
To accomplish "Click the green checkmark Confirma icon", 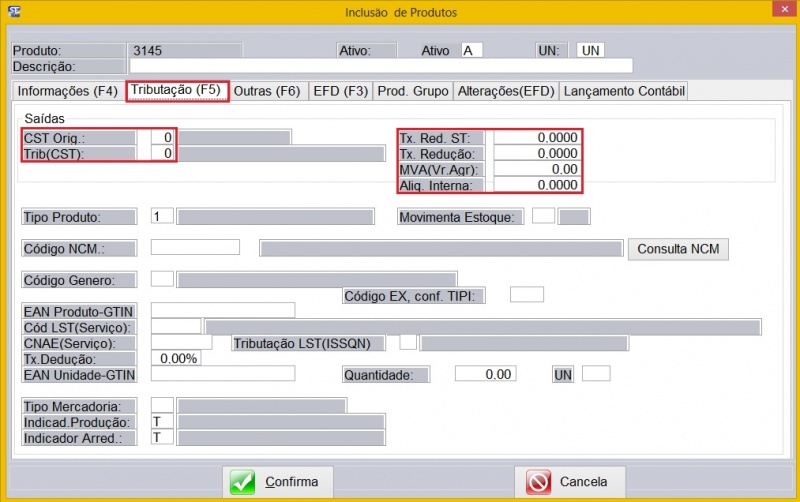I will [242, 482].
